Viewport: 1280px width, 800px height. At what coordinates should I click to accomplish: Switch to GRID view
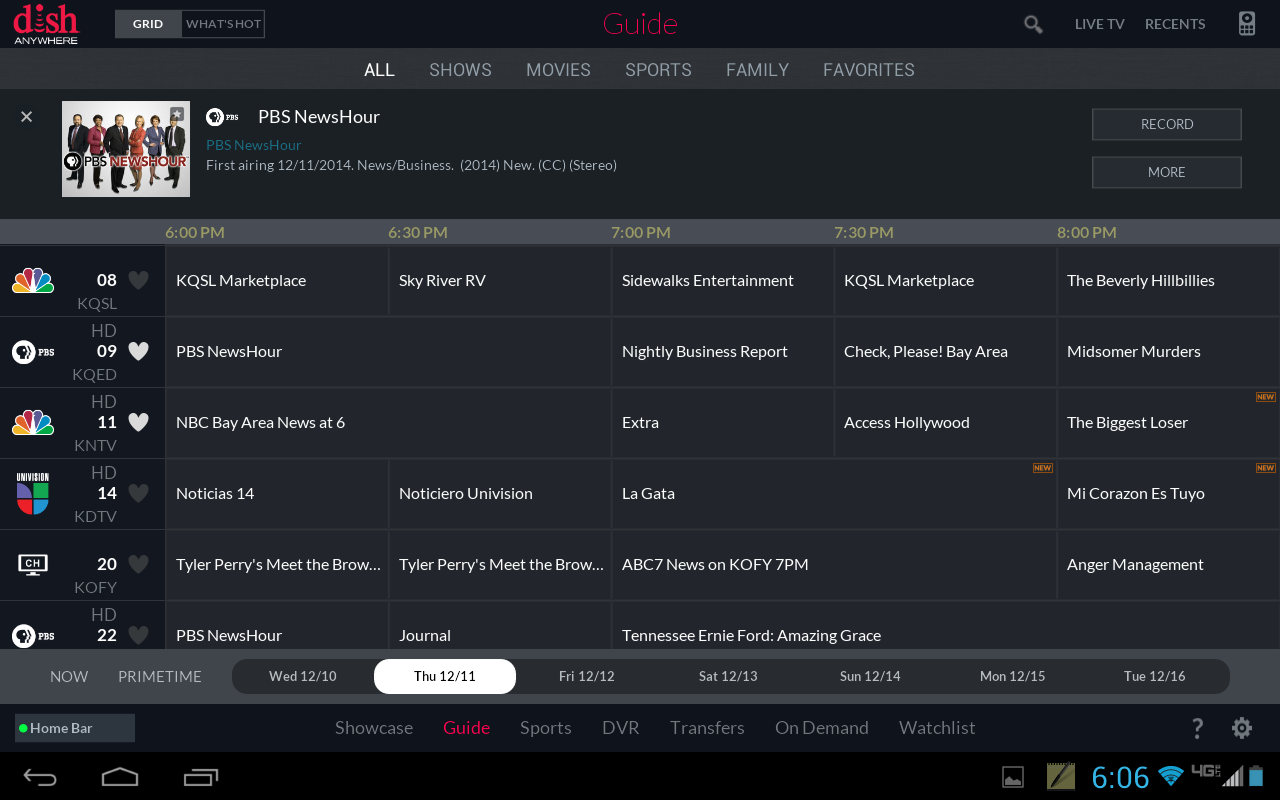148,24
